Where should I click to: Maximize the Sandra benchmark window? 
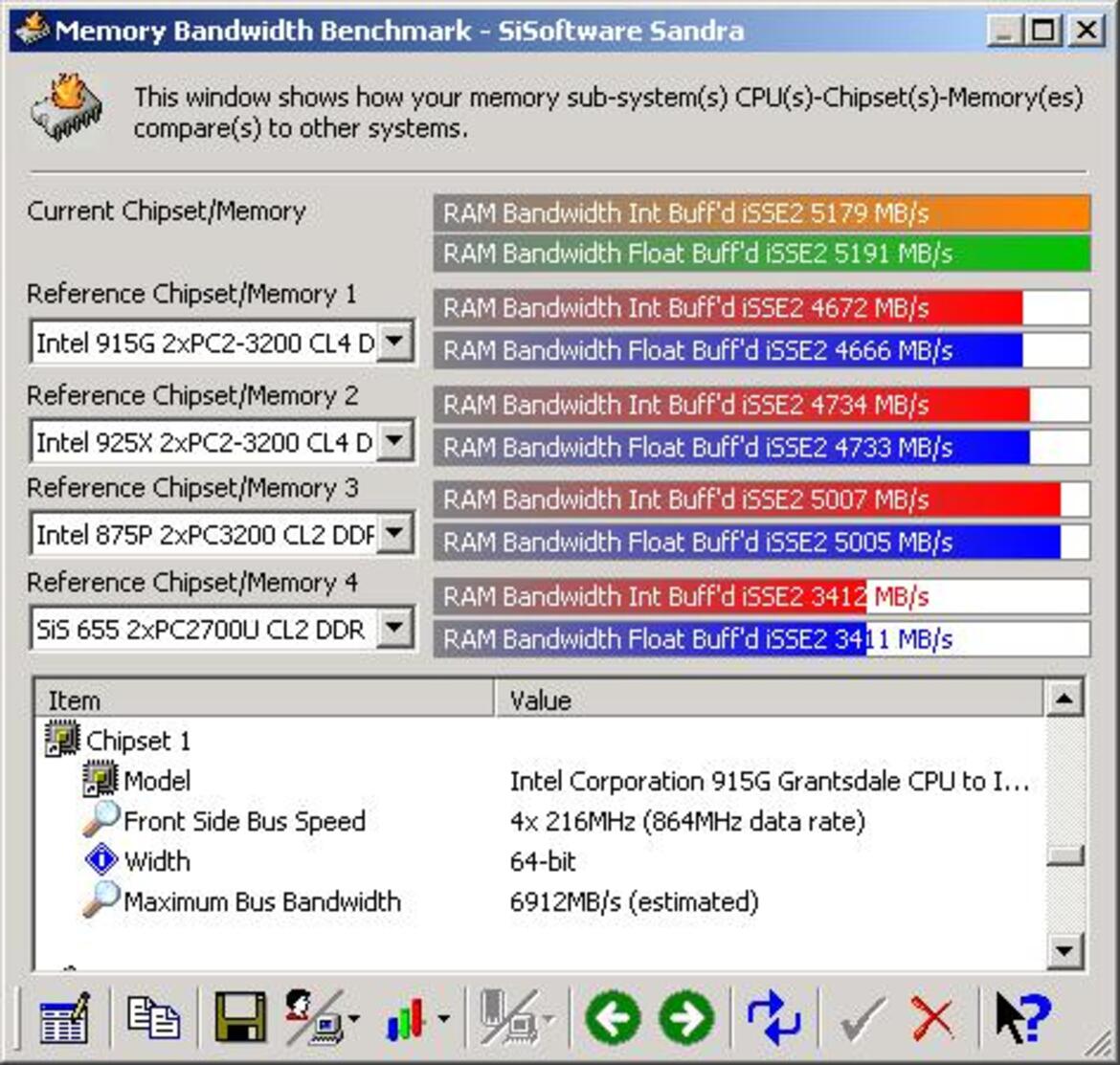pos(1042,30)
